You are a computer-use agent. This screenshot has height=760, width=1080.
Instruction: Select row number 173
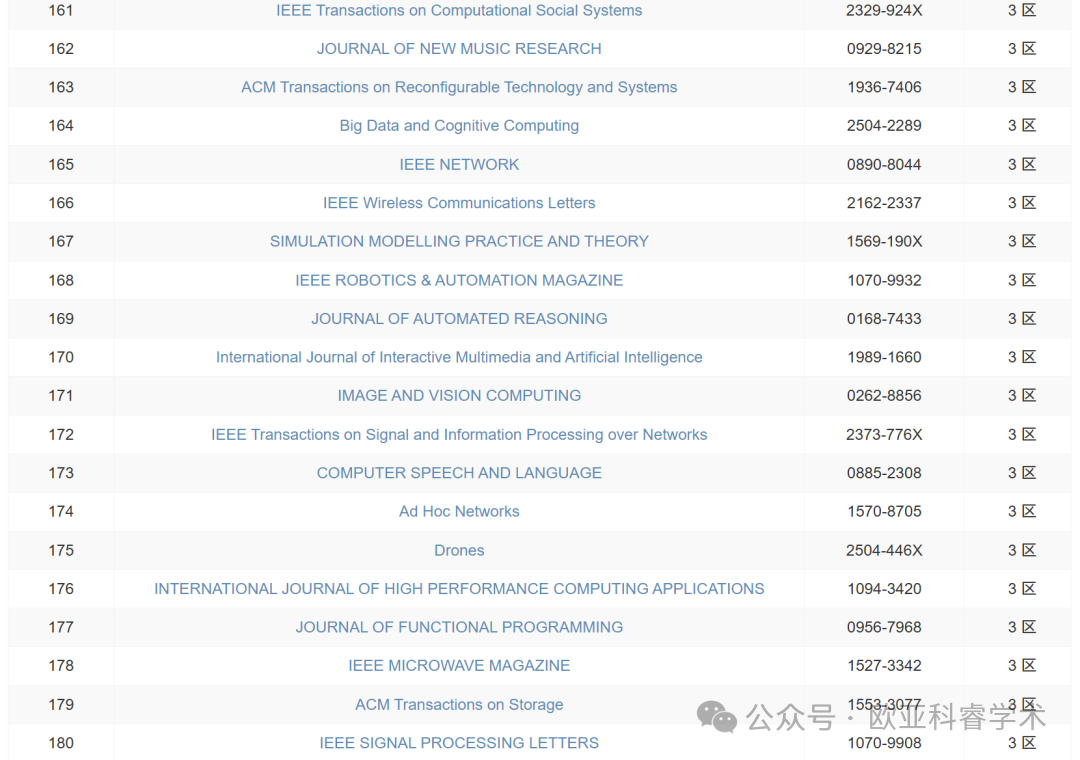pos(61,473)
